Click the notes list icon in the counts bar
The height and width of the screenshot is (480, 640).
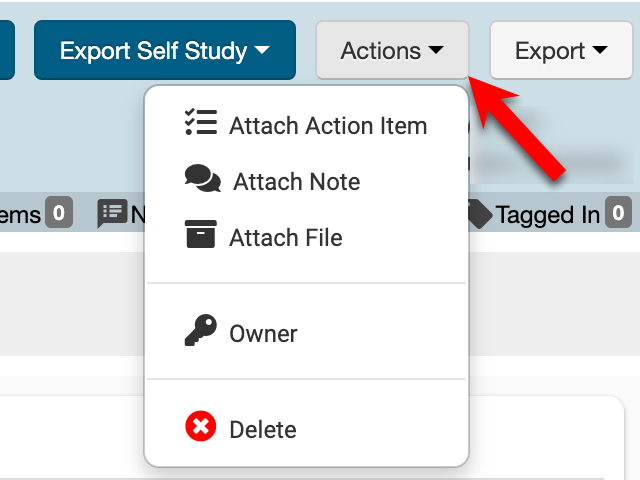[112, 213]
